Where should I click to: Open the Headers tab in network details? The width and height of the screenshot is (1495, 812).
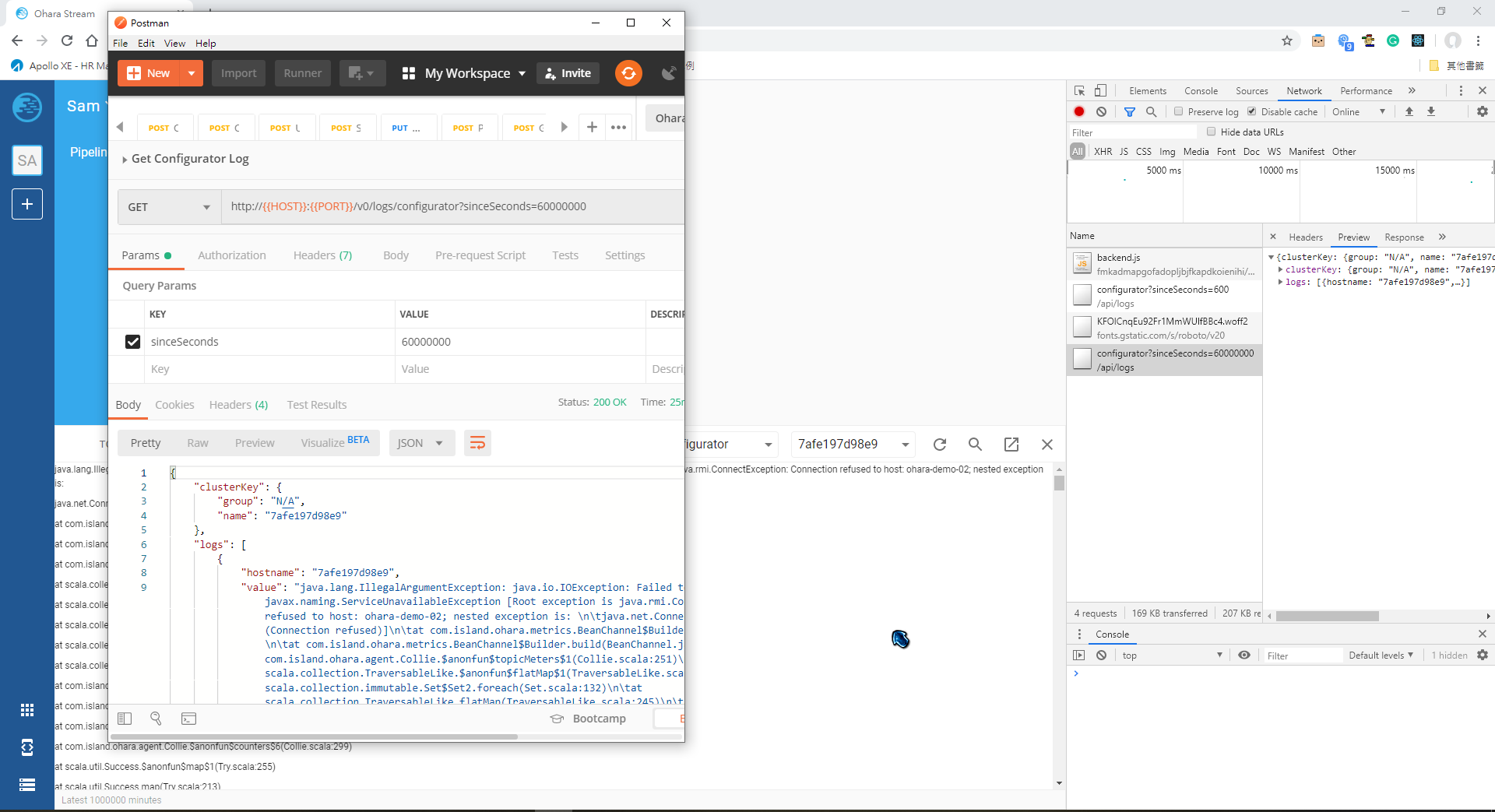coord(1306,237)
